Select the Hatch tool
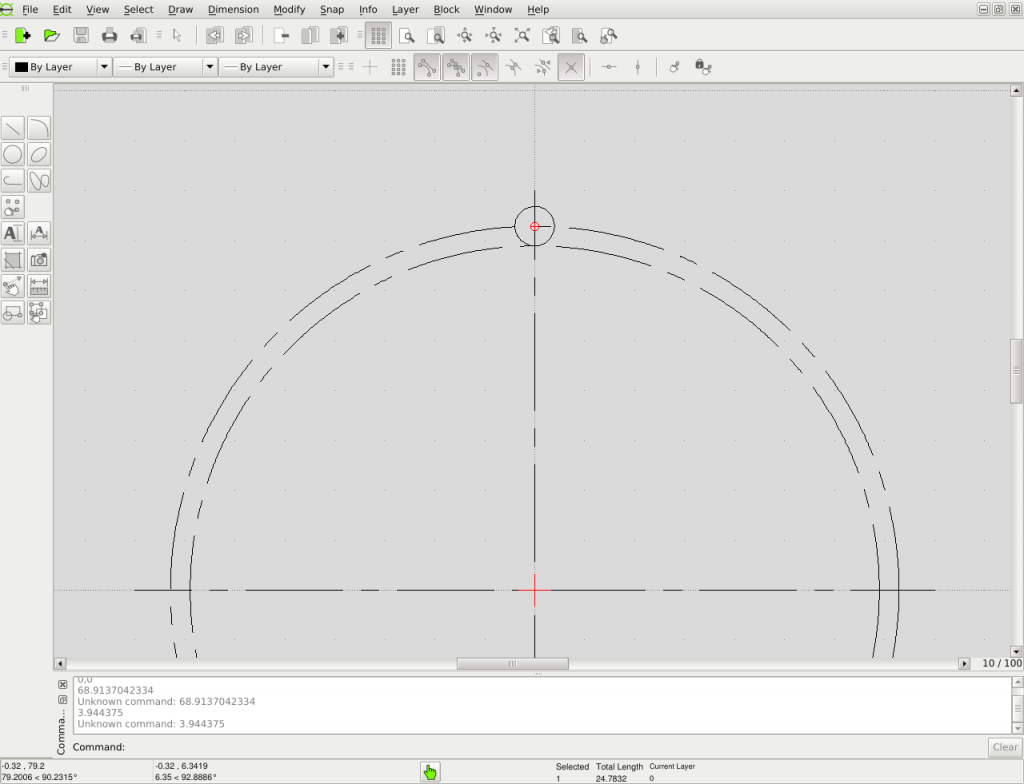Viewport: 1024px width, 784px height. tap(13, 260)
